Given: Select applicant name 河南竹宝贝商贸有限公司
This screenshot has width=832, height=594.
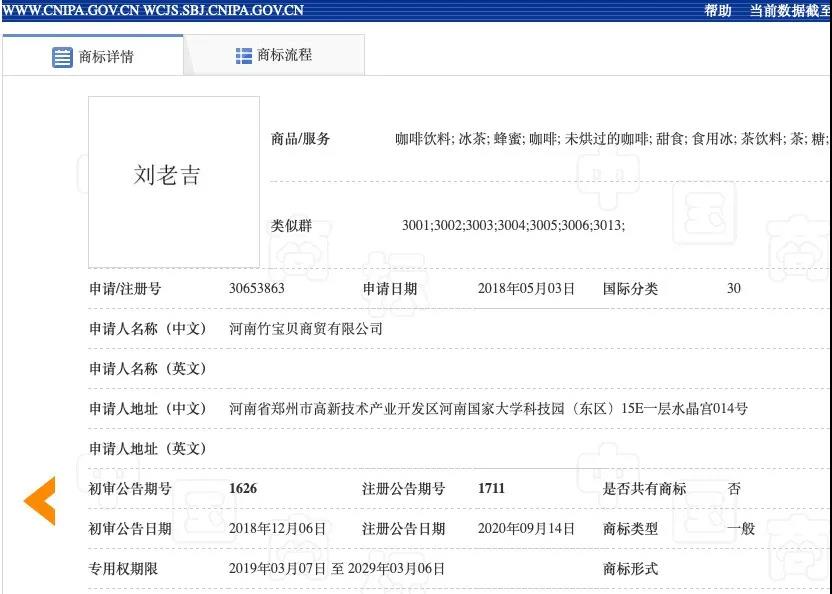Looking at the screenshot, I should (306, 329).
